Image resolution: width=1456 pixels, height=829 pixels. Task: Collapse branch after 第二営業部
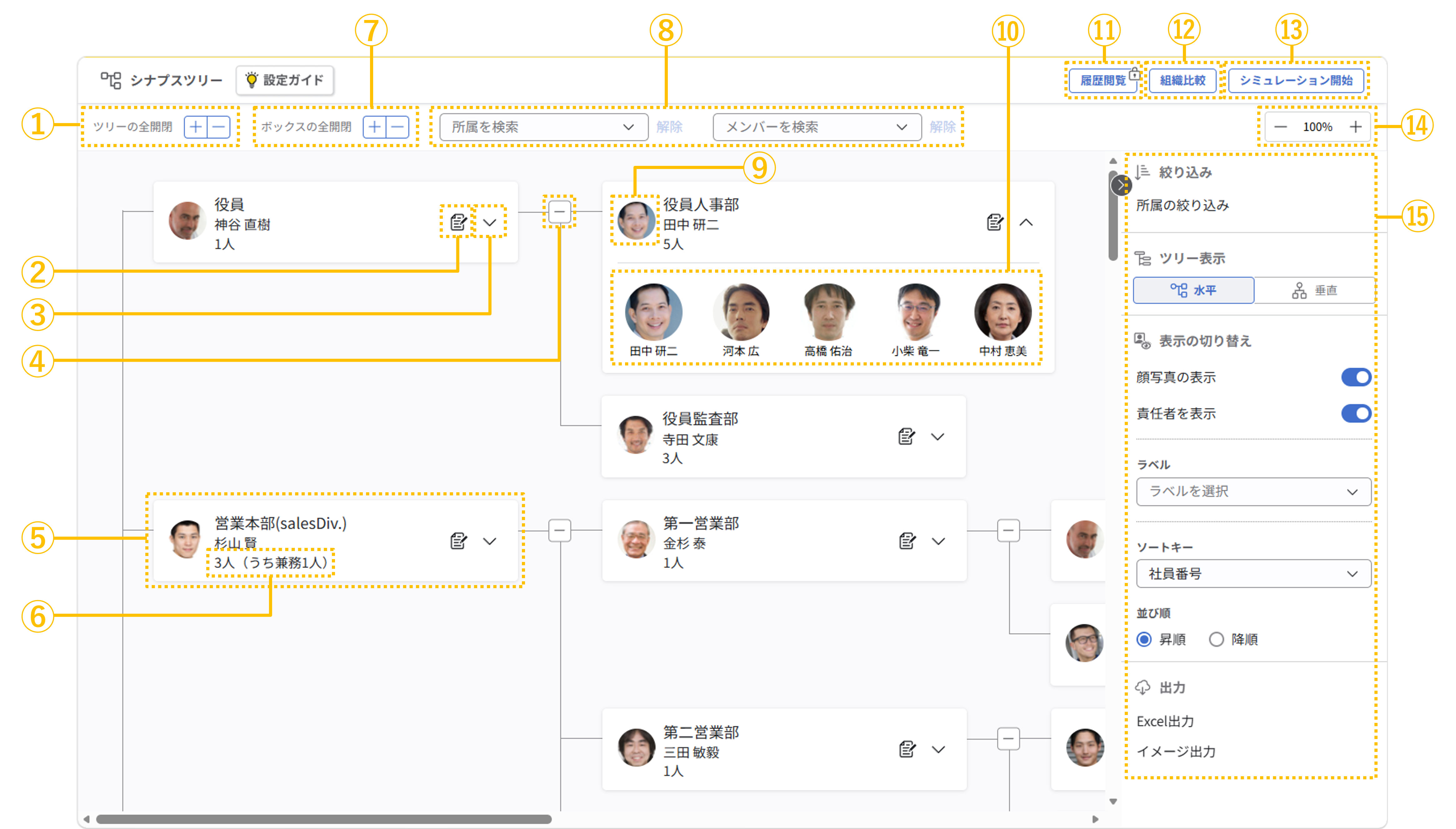coord(1008,739)
